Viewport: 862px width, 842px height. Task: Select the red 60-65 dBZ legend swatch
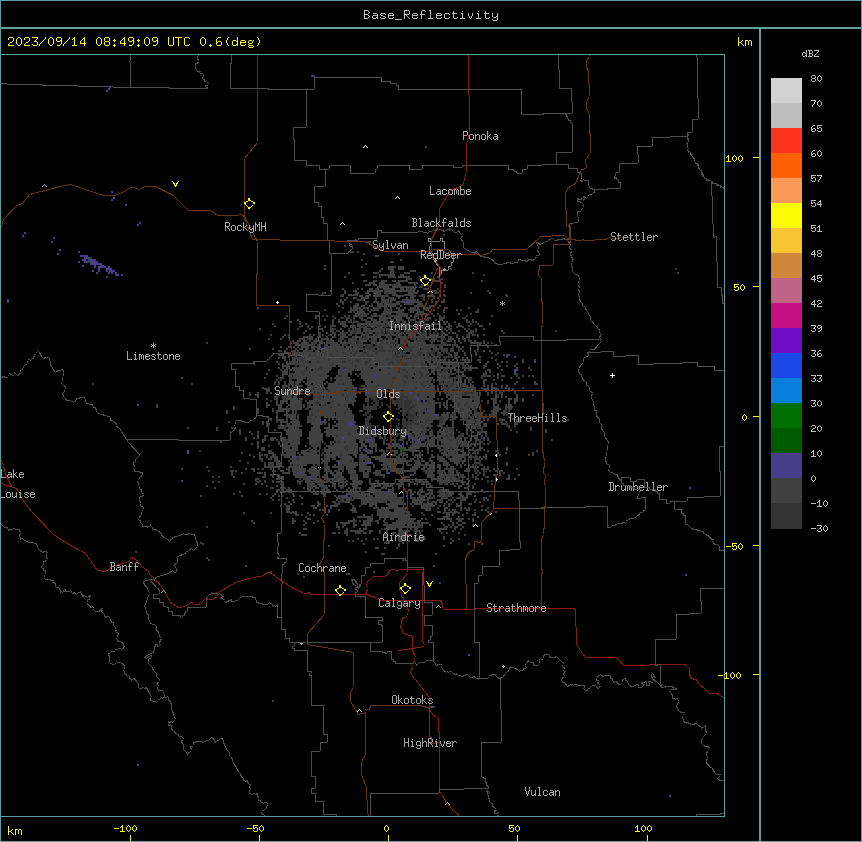pyautogui.click(x=786, y=141)
